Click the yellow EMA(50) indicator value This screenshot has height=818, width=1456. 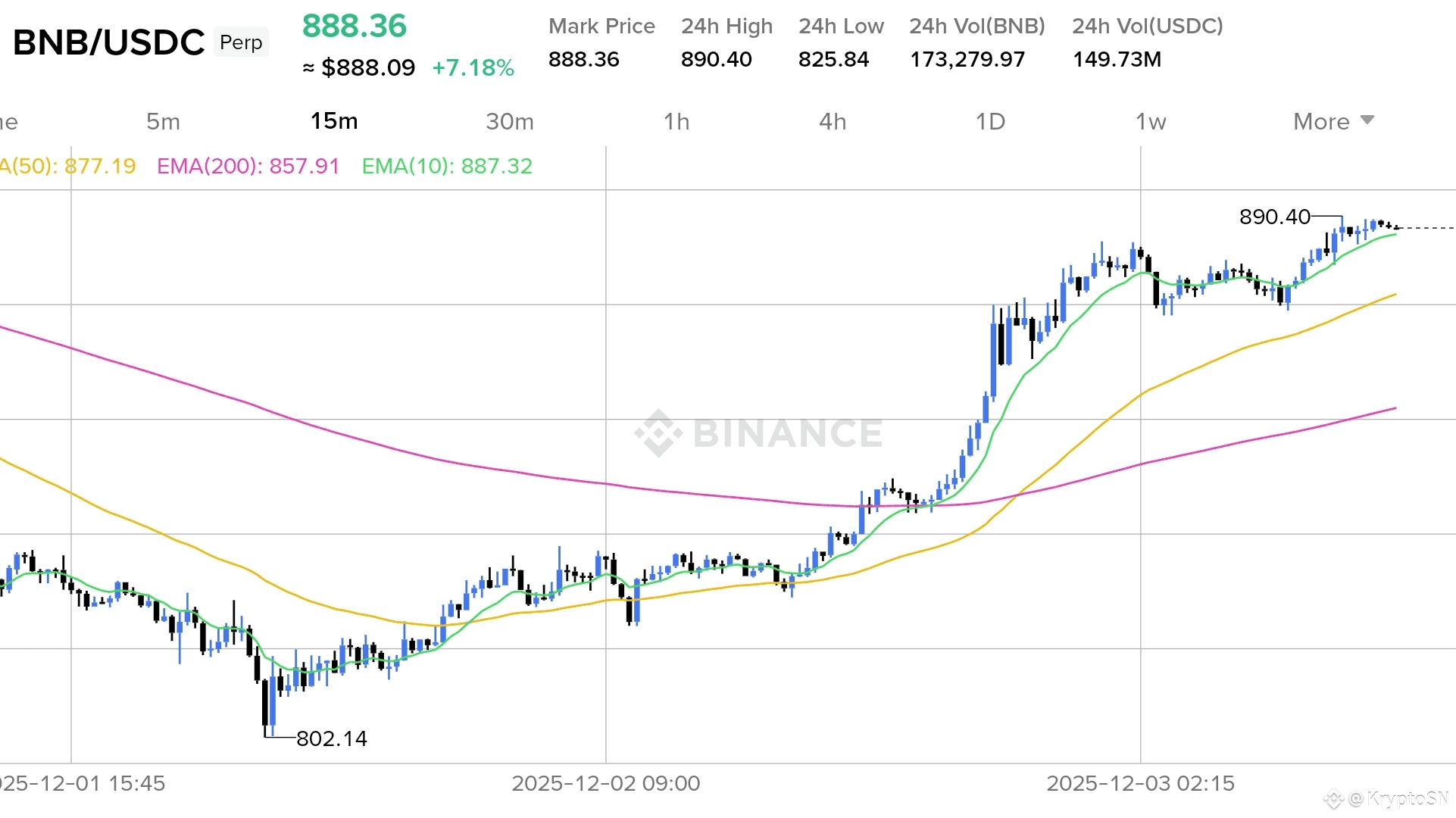point(67,166)
